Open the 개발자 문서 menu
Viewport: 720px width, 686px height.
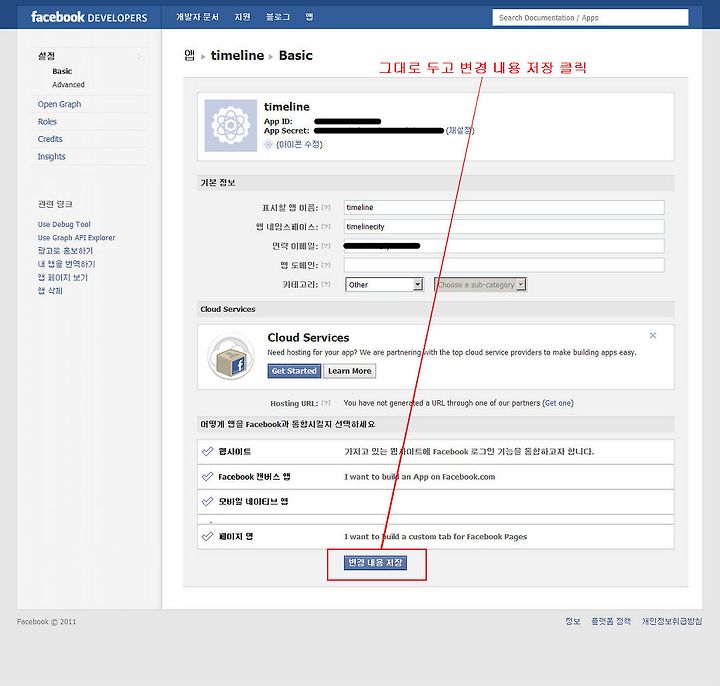(x=197, y=17)
